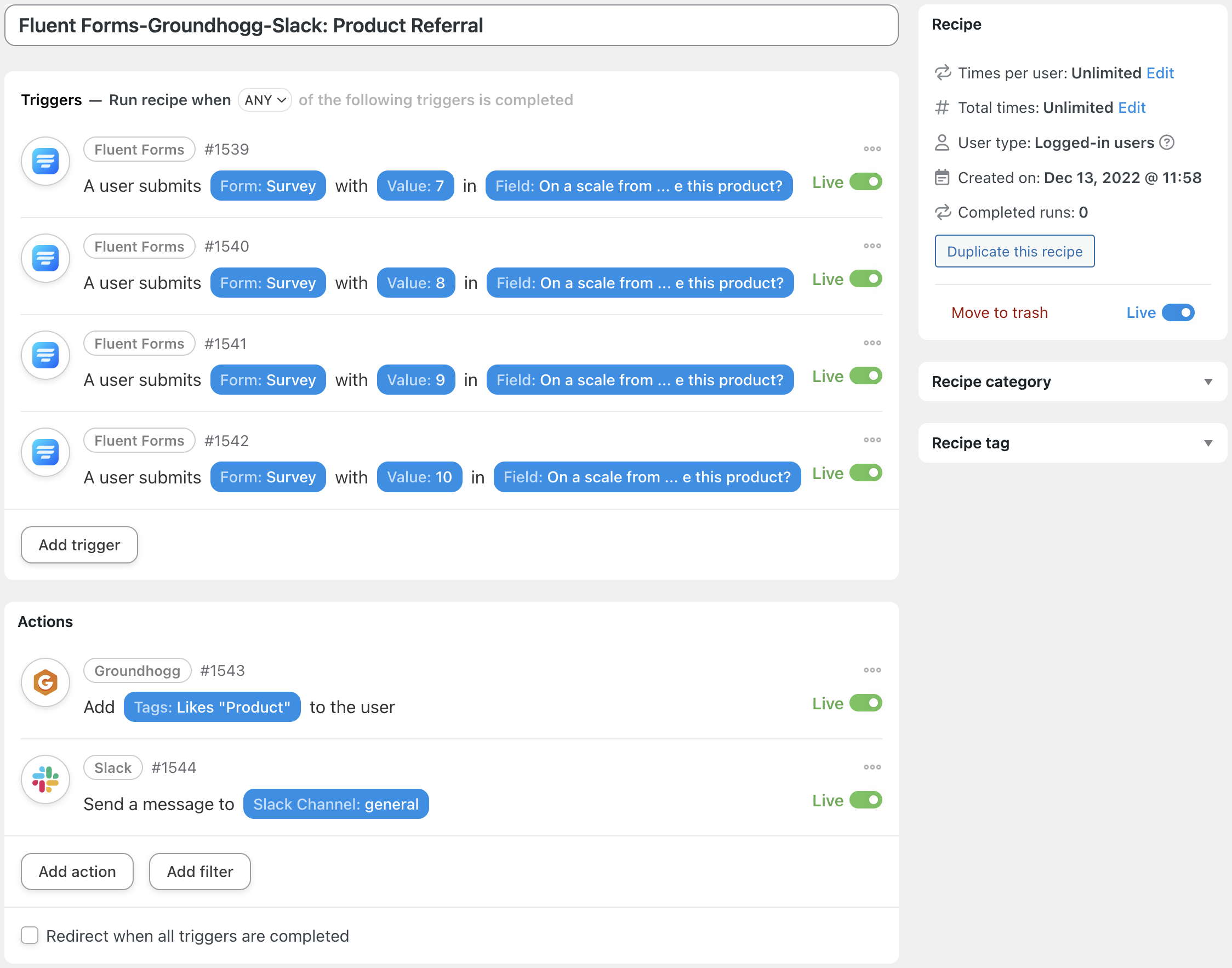Open the three-dot menu for Groundhogg action
Viewport: 1232px width, 968px height.
[x=872, y=670]
